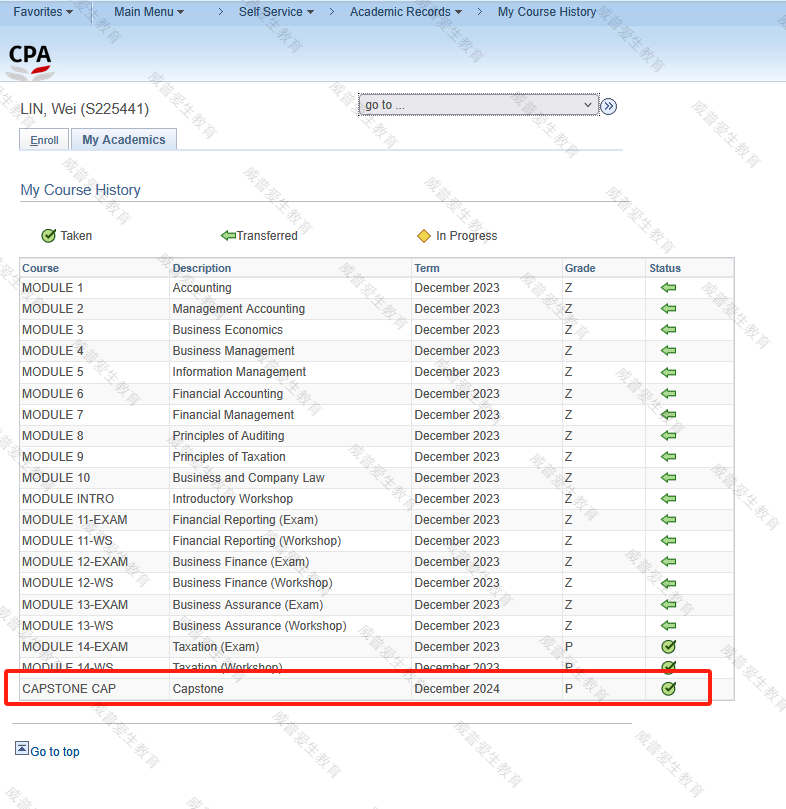
Task: Click the My Course History heading
Action: click(x=81, y=190)
